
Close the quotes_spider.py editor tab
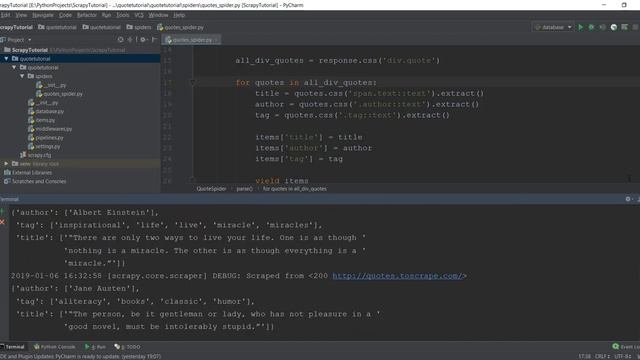(217, 40)
